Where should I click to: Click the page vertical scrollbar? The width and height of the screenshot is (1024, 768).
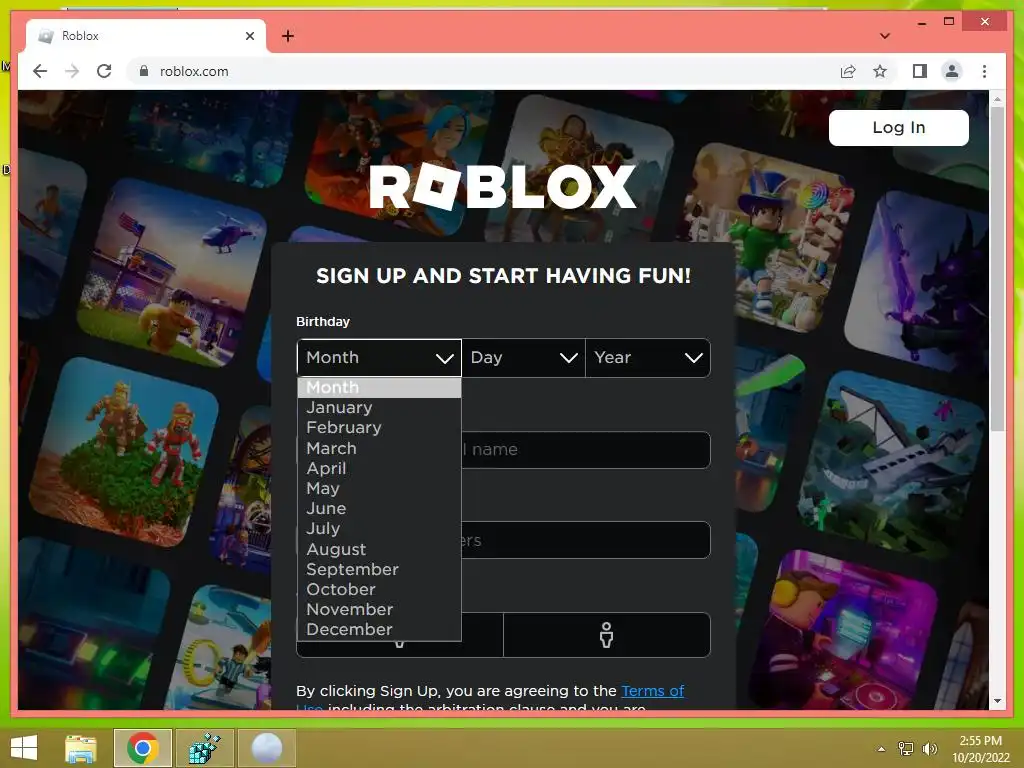(x=997, y=269)
